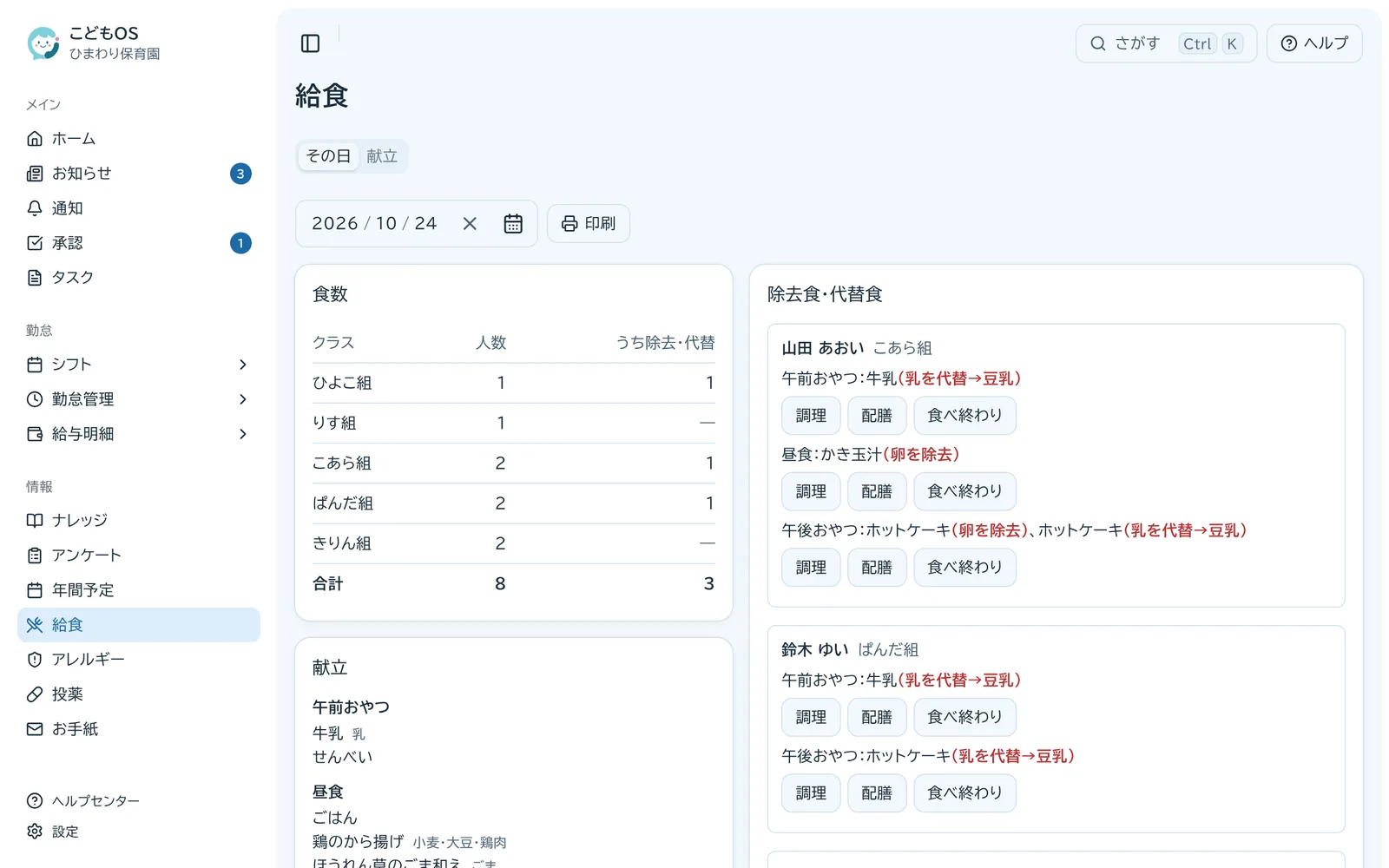Click the ぱんだ組 row in 食数 table
The height and width of the screenshot is (868, 1389).
[x=514, y=503]
